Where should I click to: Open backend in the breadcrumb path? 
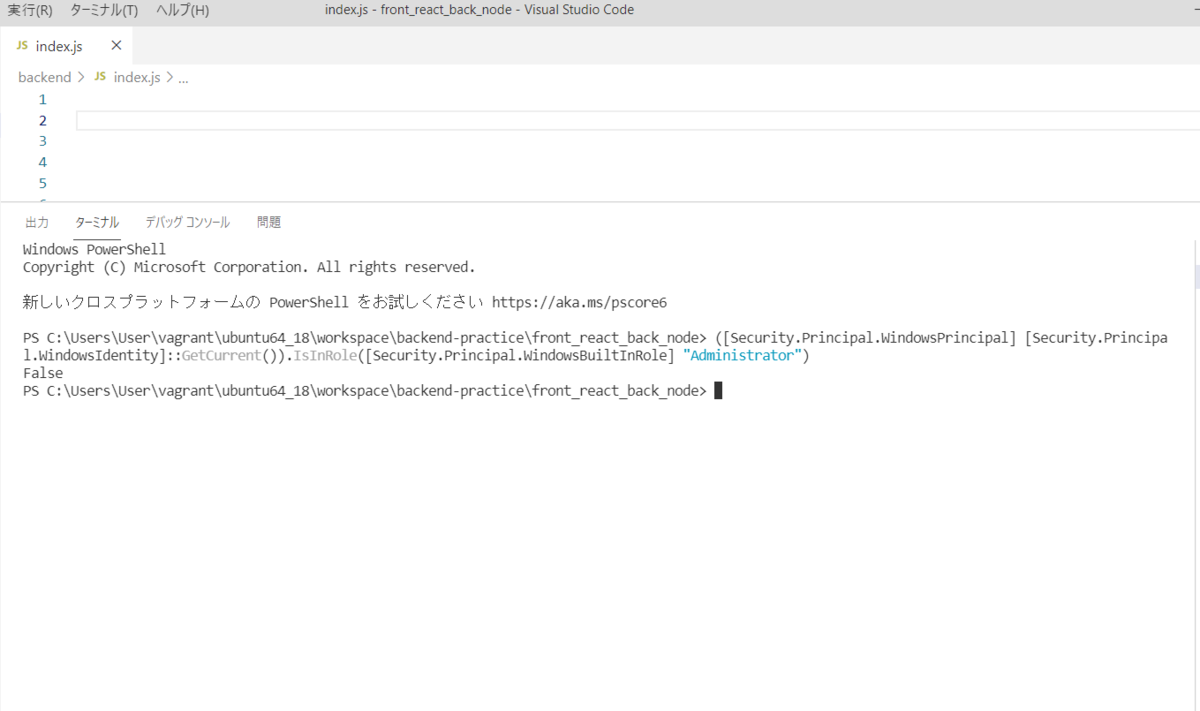(44, 77)
